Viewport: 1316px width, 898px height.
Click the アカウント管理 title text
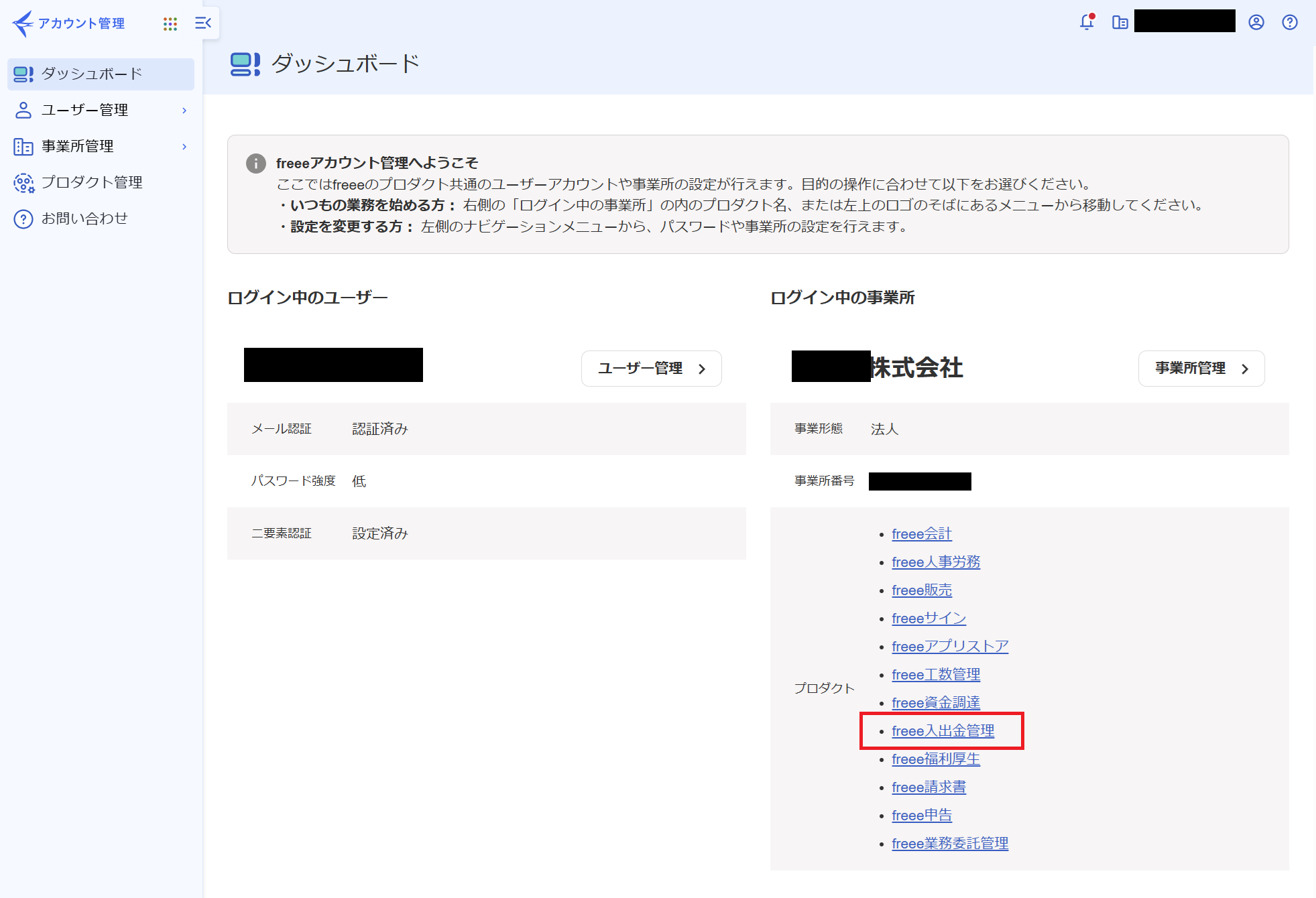[81, 23]
